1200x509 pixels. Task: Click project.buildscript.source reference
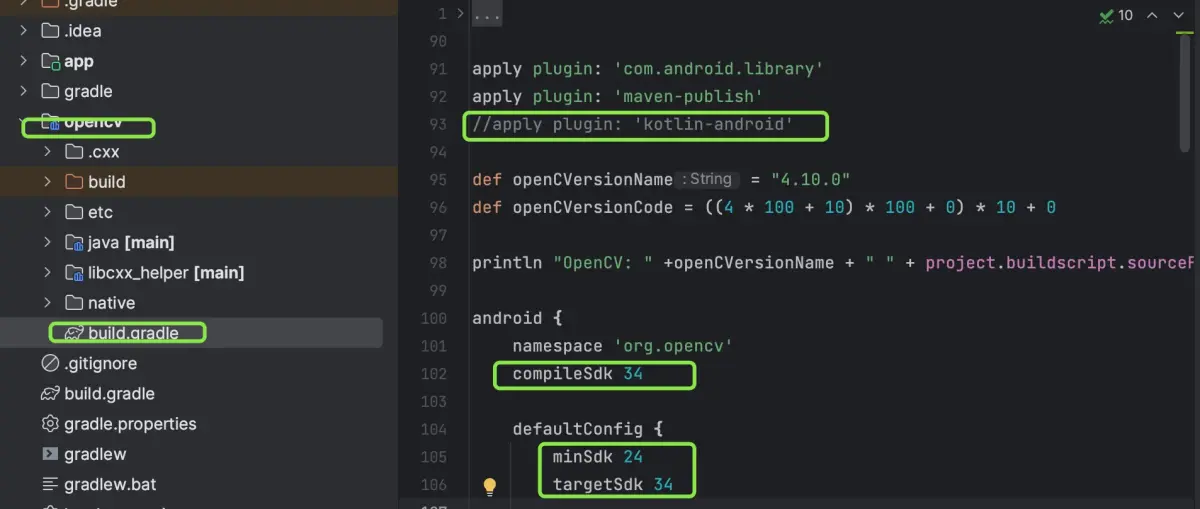point(1060,262)
